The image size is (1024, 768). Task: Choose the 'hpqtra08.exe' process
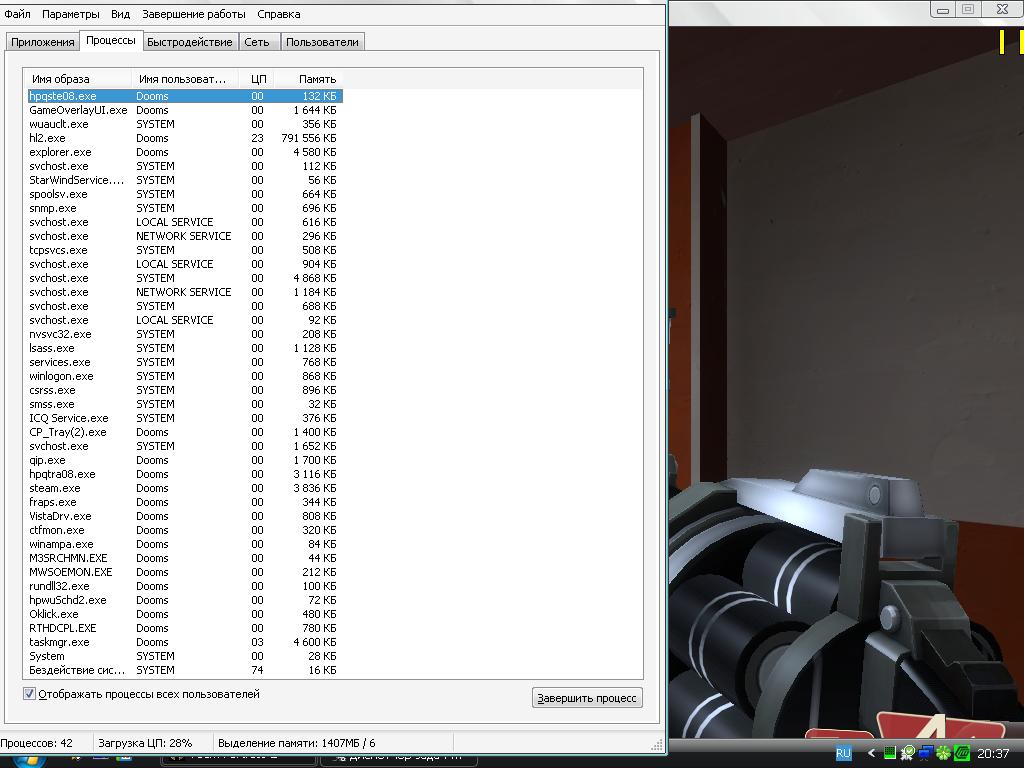click(x=185, y=474)
